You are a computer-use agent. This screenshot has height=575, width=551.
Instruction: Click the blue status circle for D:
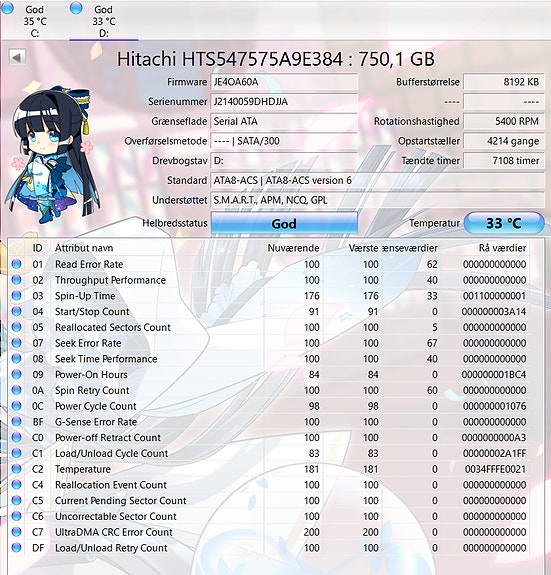76,8
